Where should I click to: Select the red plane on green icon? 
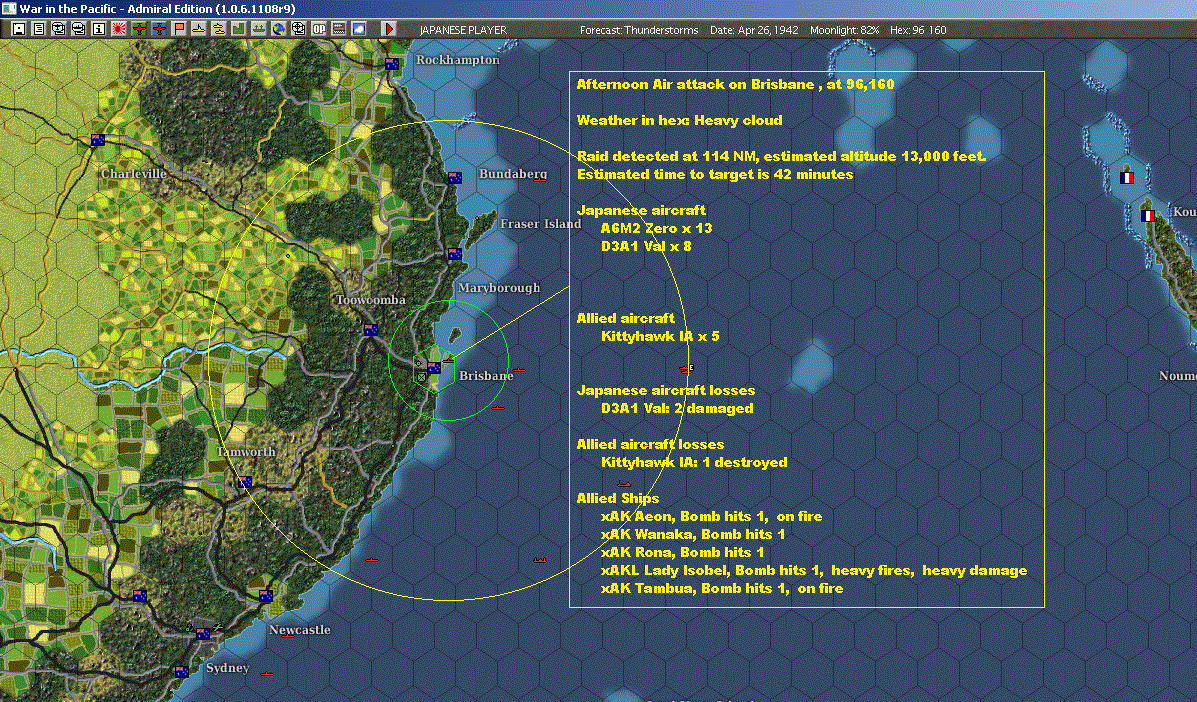coord(139,29)
